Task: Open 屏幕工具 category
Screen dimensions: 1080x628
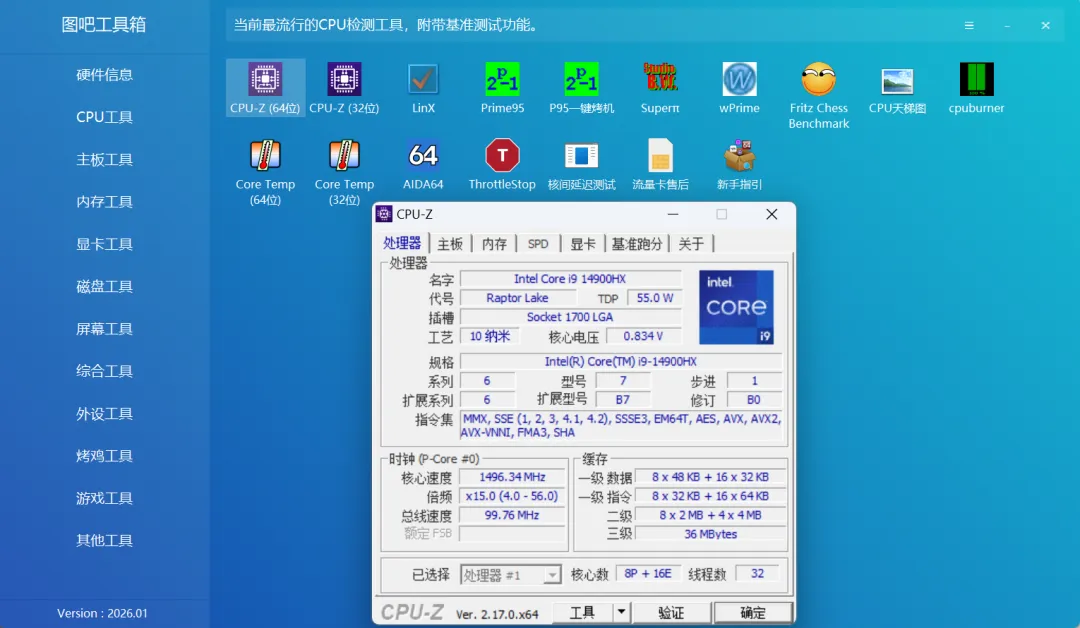Action: 104,328
